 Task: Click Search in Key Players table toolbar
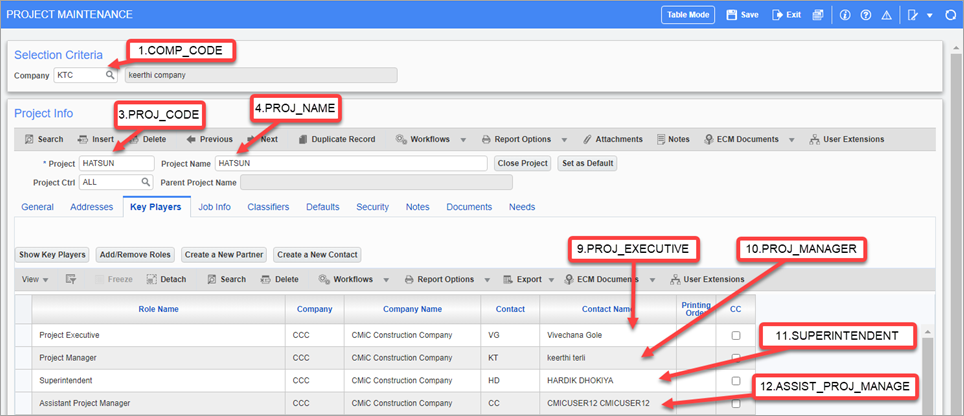tap(227, 279)
